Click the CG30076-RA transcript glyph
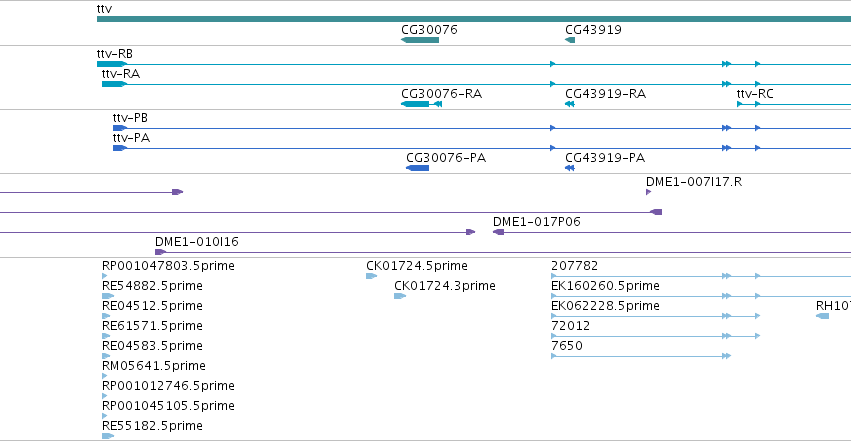This screenshot has height=441, width=851. tap(421, 104)
